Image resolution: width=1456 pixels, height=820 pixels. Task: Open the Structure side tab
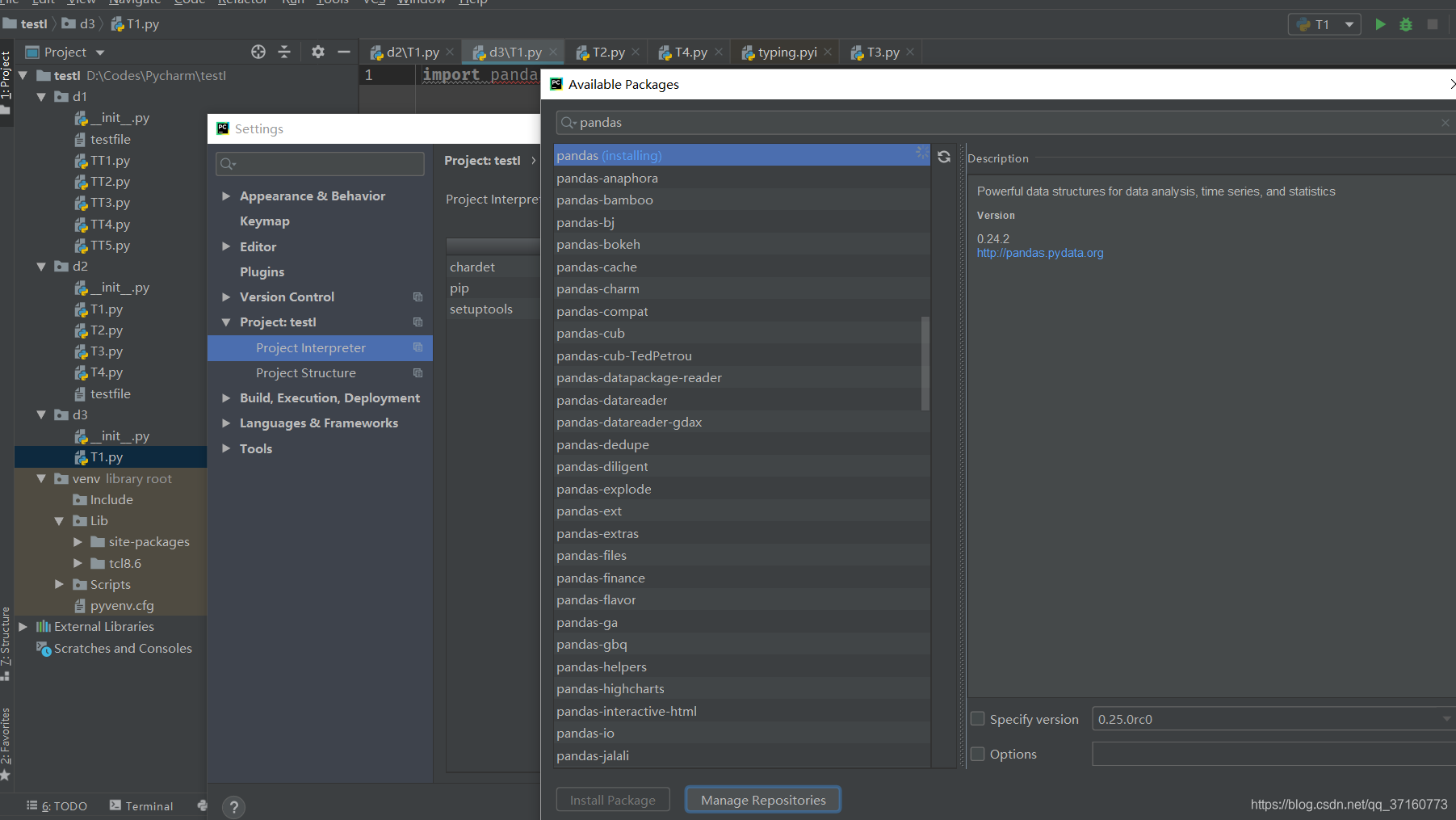(6, 644)
